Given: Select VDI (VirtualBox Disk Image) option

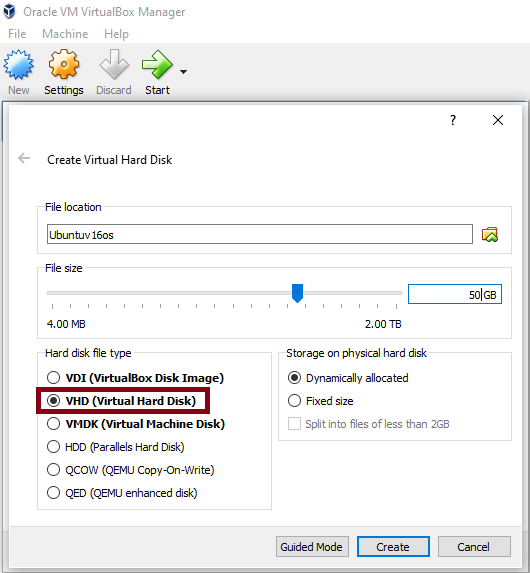Looking at the screenshot, I should [x=135, y=377].
